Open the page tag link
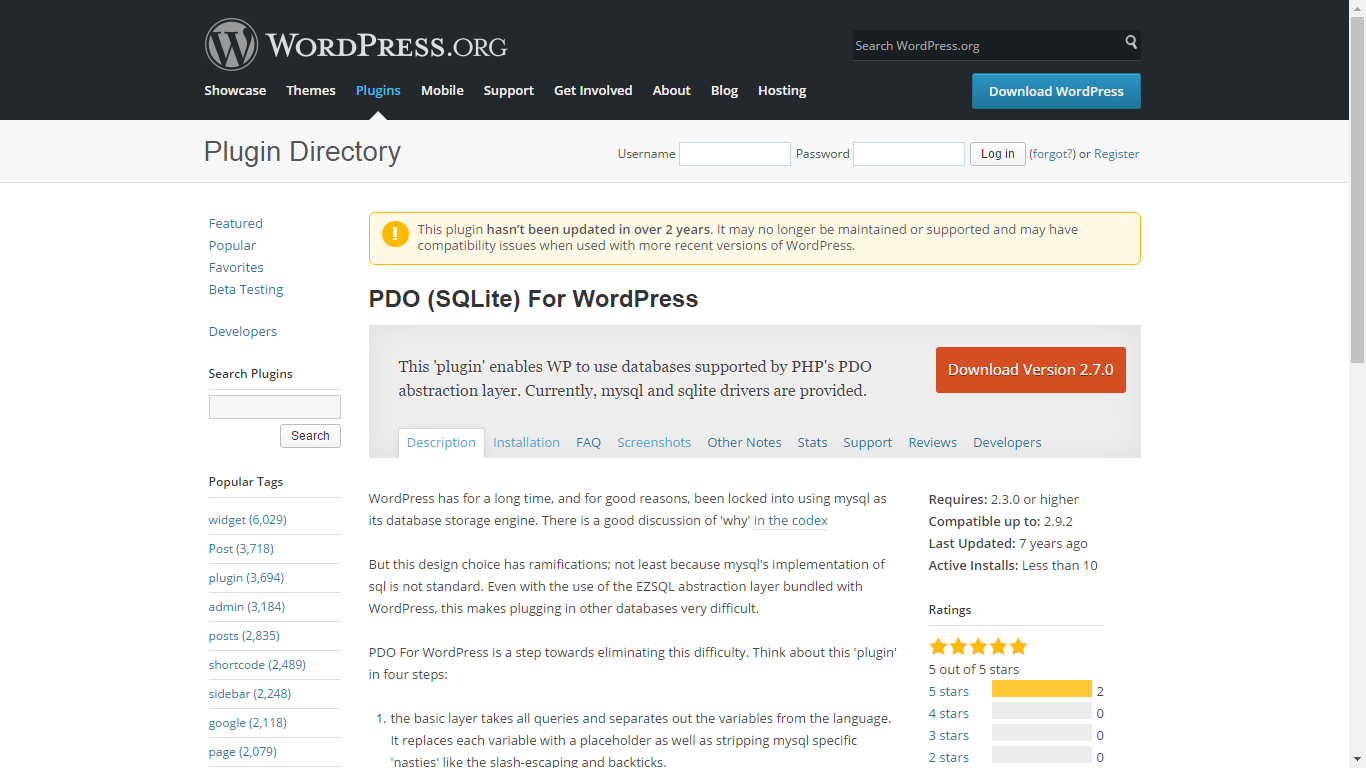 (x=243, y=752)
